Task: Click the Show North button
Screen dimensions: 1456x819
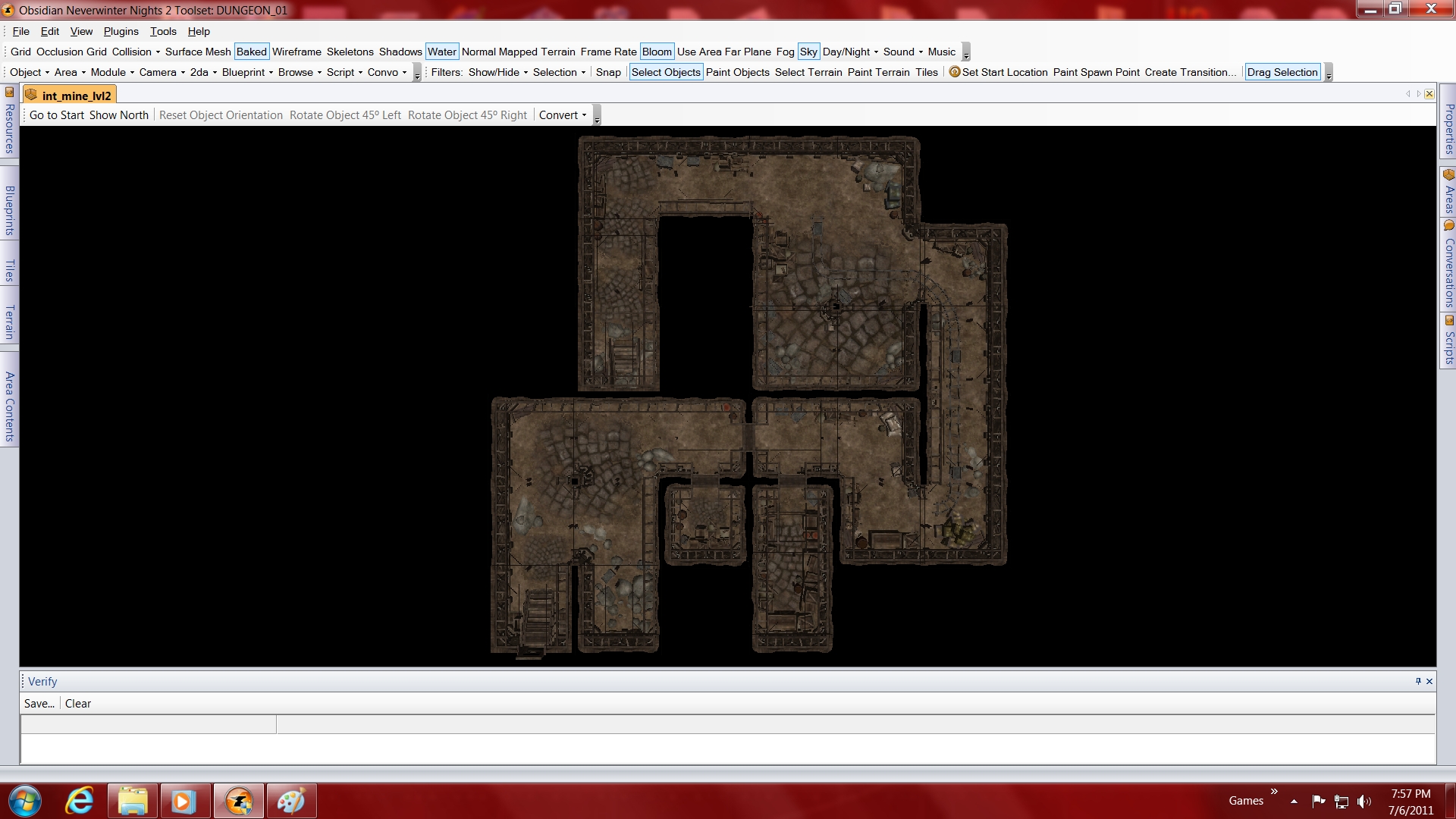Action: (119, 115)
